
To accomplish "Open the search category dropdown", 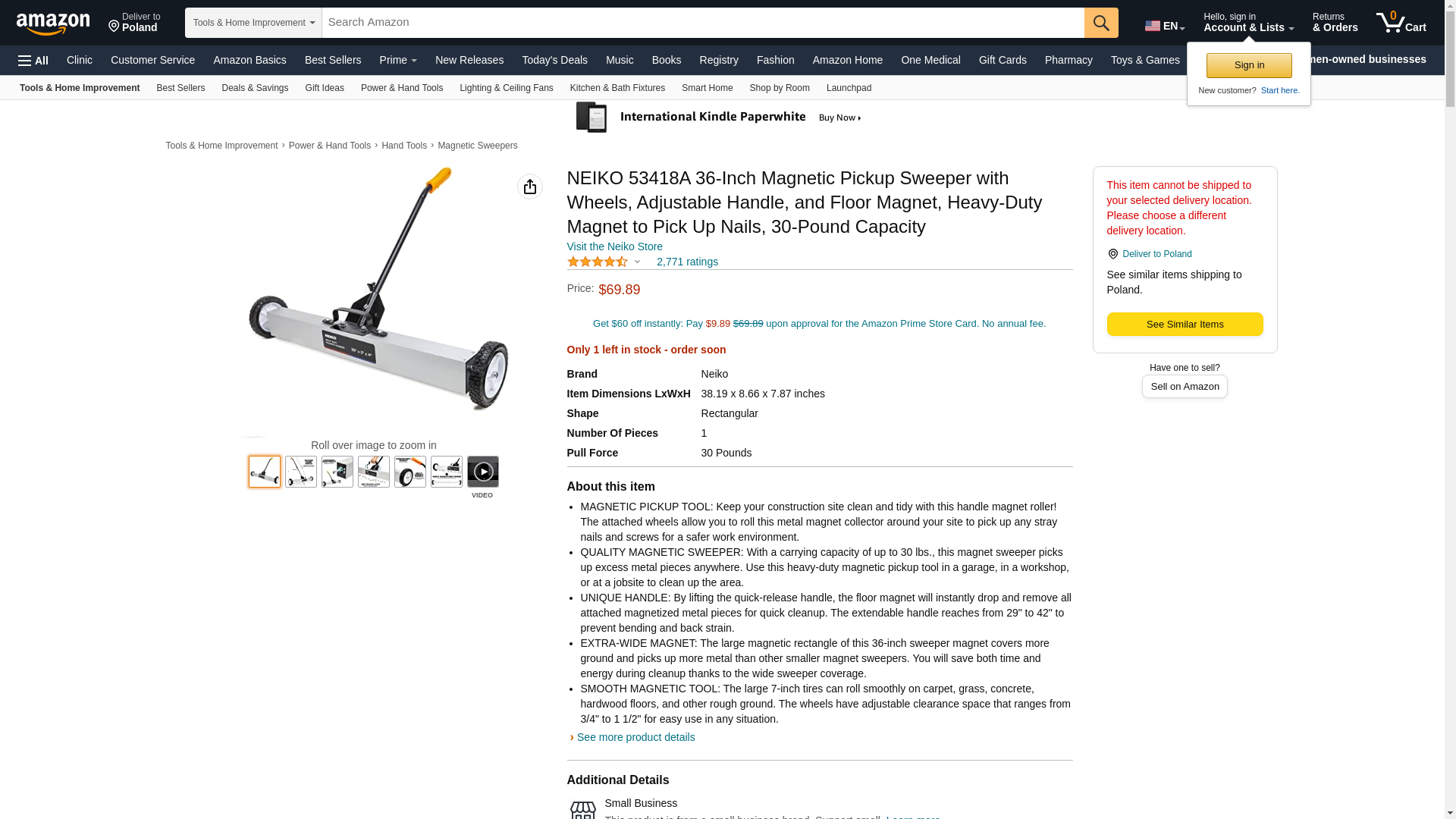I will coord(253,23).
